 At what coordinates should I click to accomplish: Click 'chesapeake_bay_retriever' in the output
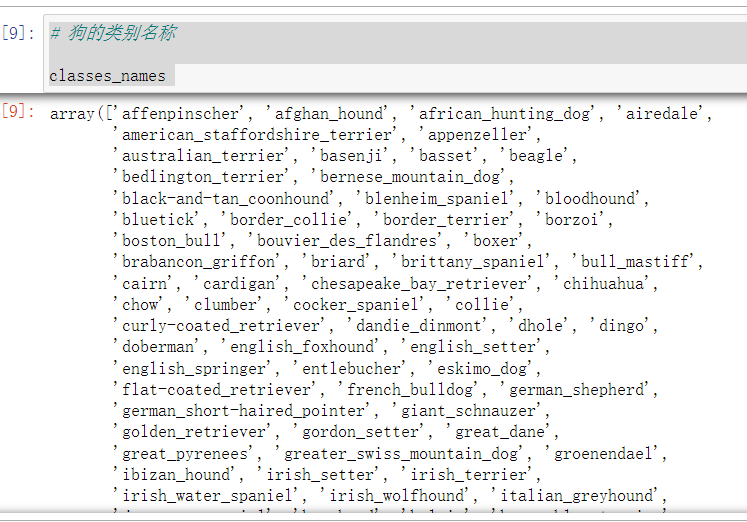[419, 283]
